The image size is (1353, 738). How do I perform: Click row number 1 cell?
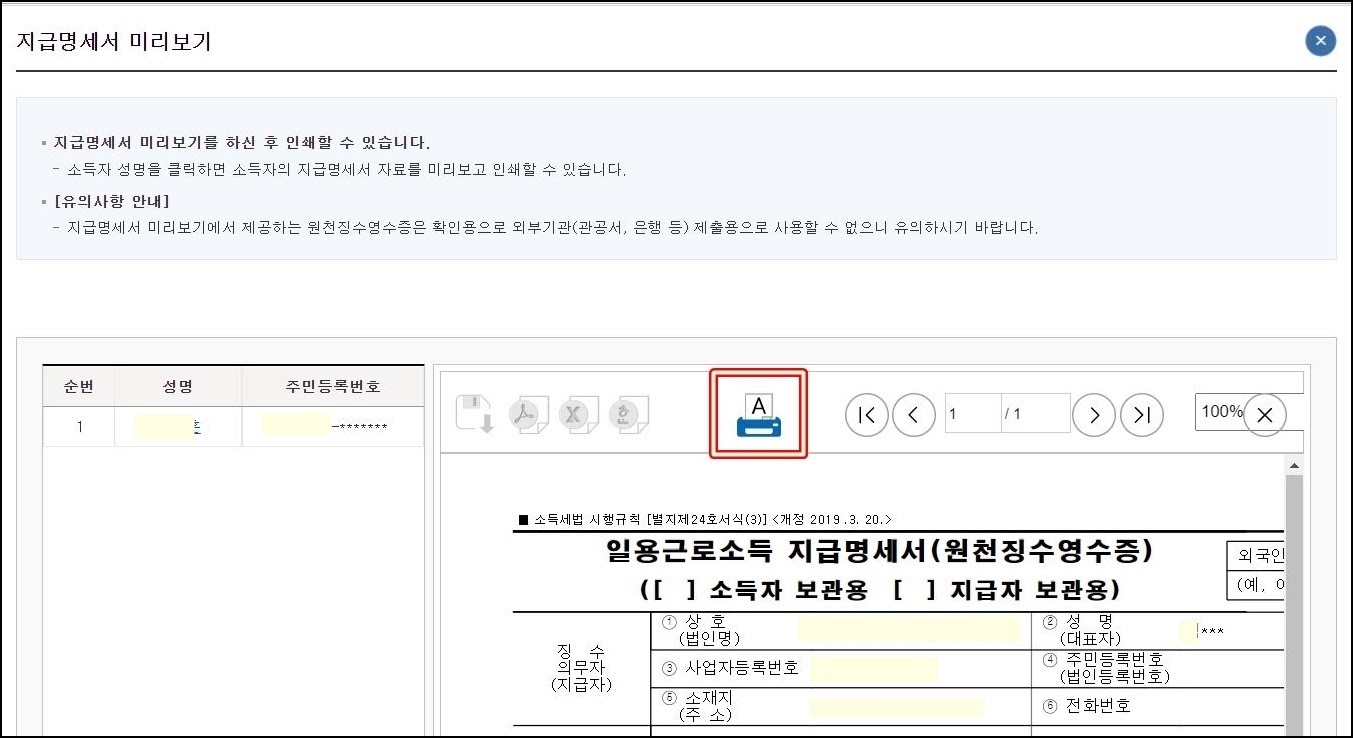79,427
